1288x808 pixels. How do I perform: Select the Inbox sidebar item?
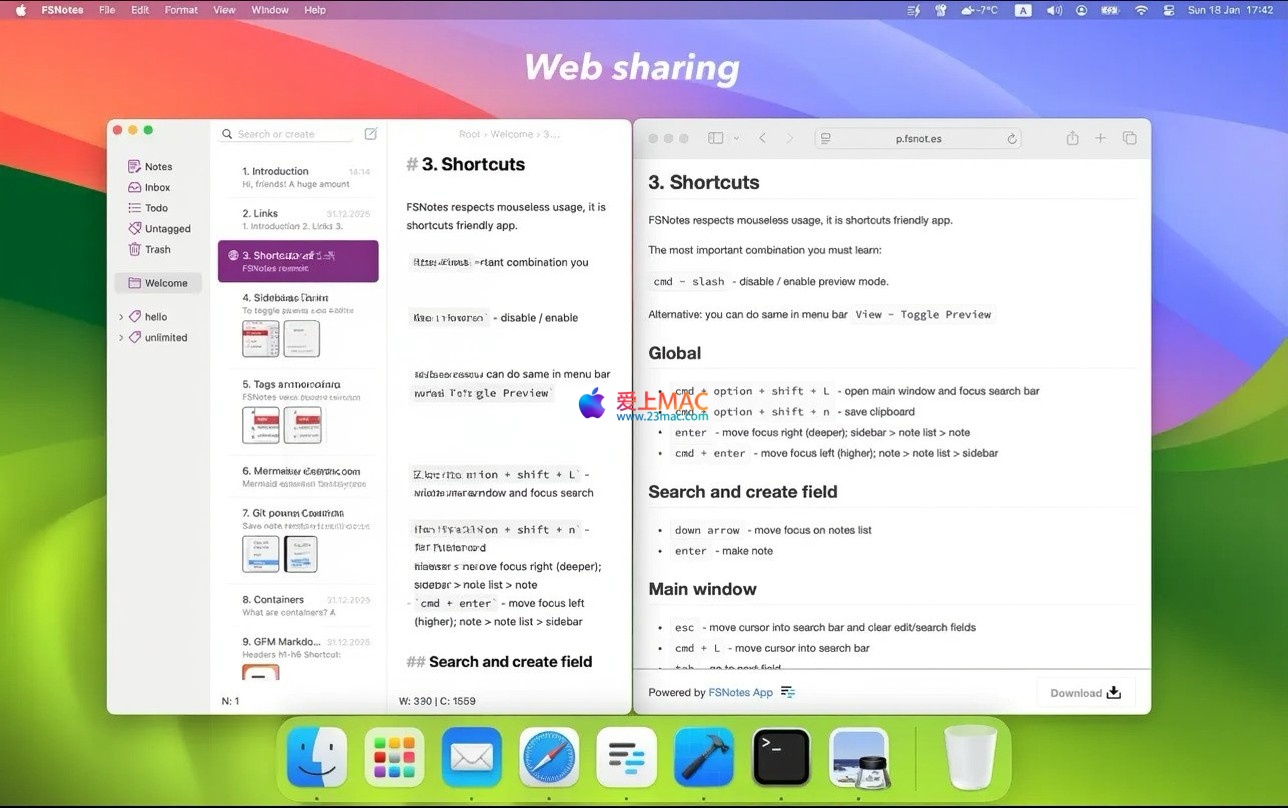click(157, 187)
